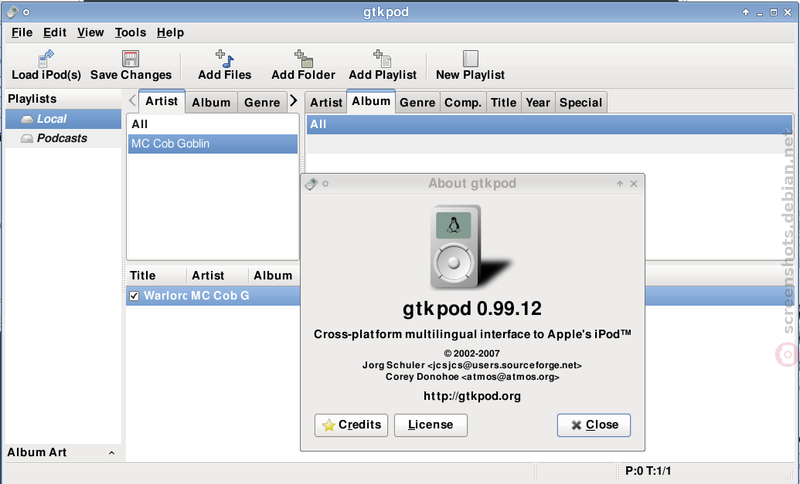Switch to the Year tab

point(538,103)
